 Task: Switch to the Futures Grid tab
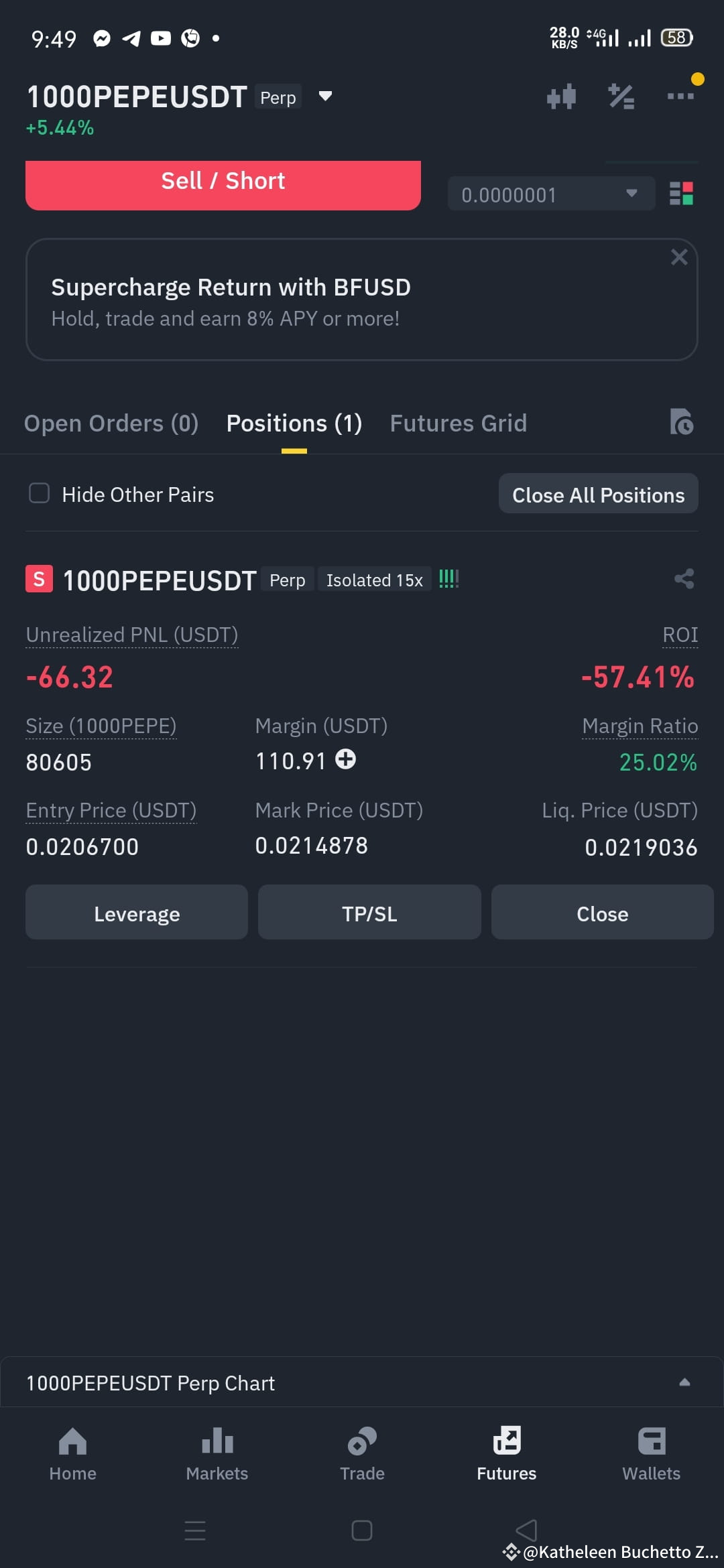(x=458, y=423)
